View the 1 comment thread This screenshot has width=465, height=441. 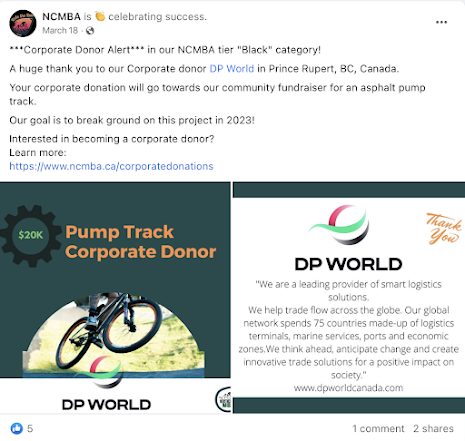pos(378,429)
